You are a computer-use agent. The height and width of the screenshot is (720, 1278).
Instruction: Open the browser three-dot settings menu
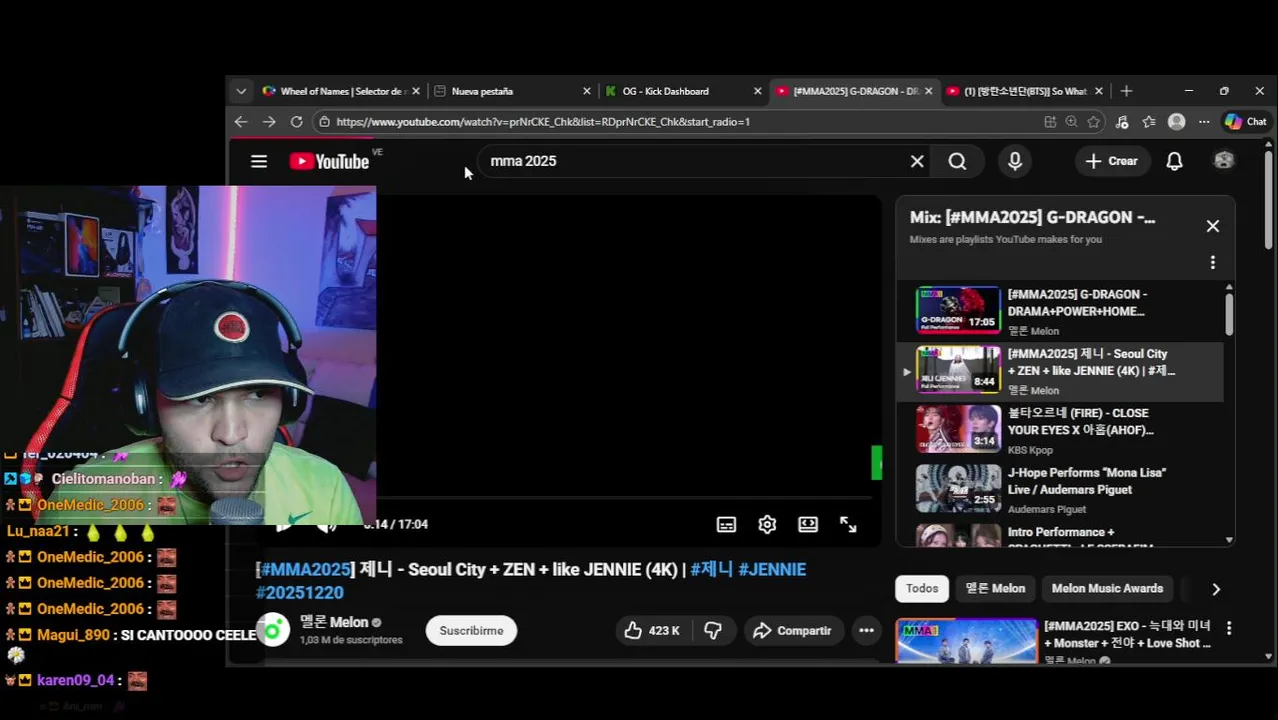coord(1204,122)
